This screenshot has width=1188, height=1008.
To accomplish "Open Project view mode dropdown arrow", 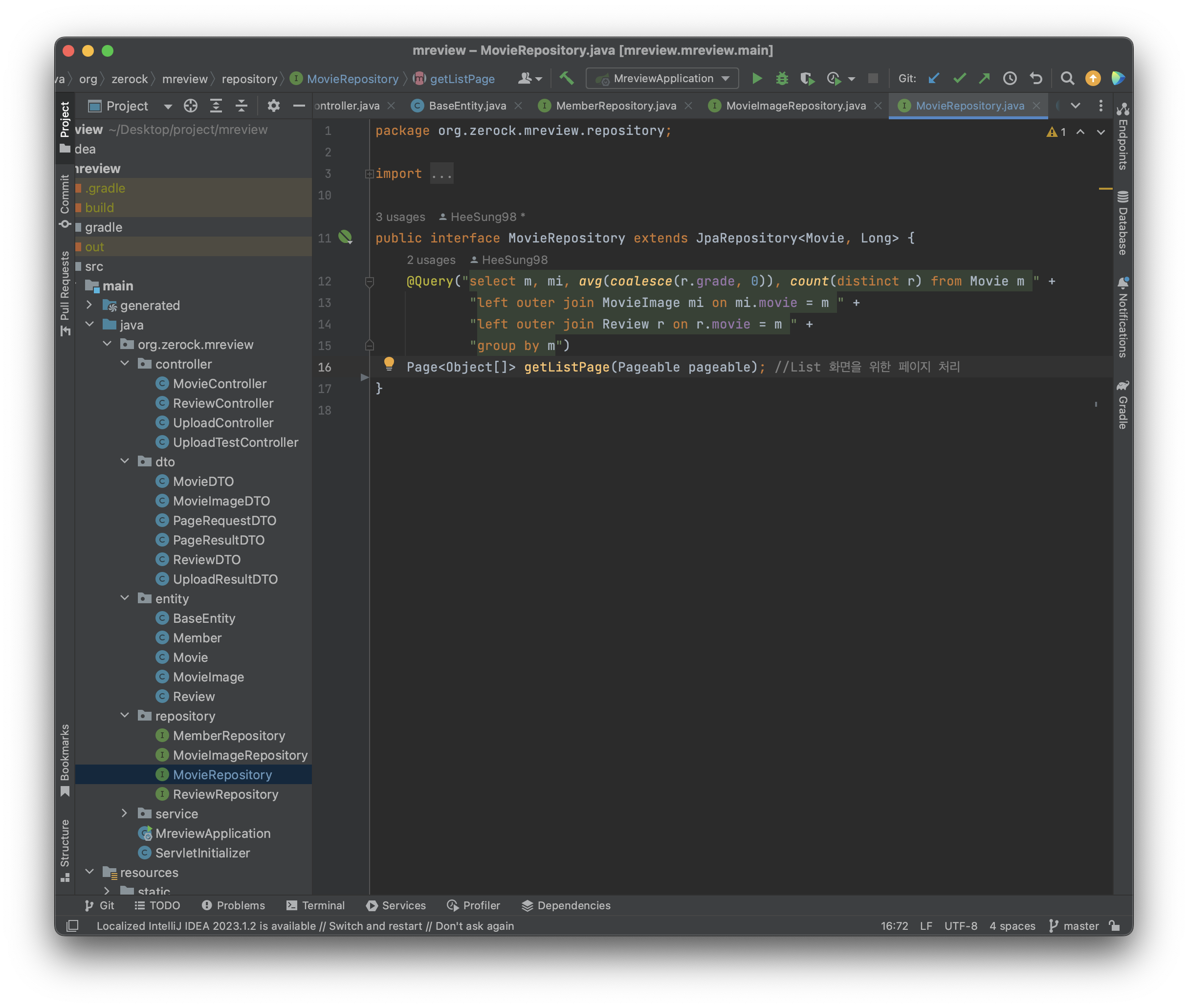I will tap(167, 106).
